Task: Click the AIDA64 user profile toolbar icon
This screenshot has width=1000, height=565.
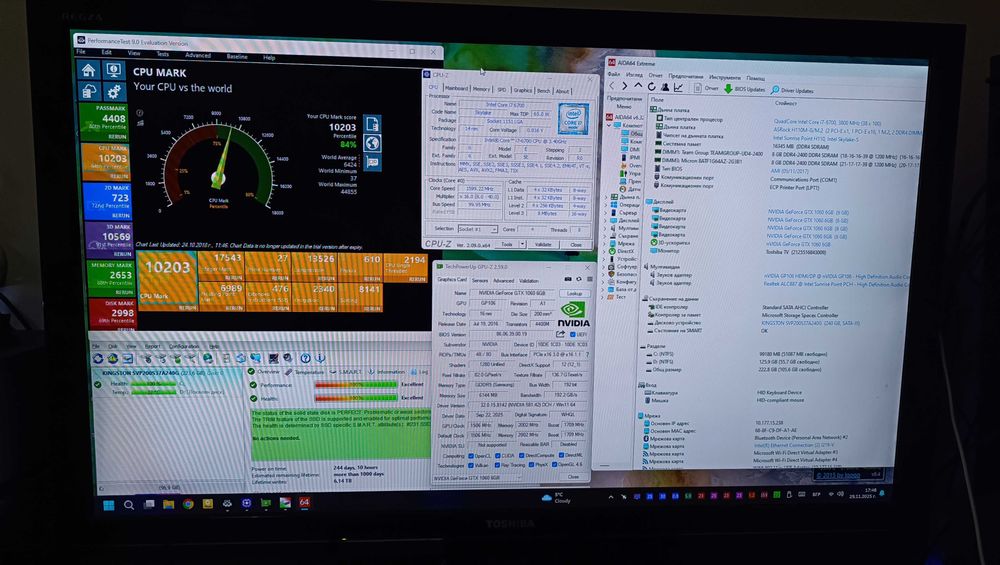Action: click(x=665, y=87)
